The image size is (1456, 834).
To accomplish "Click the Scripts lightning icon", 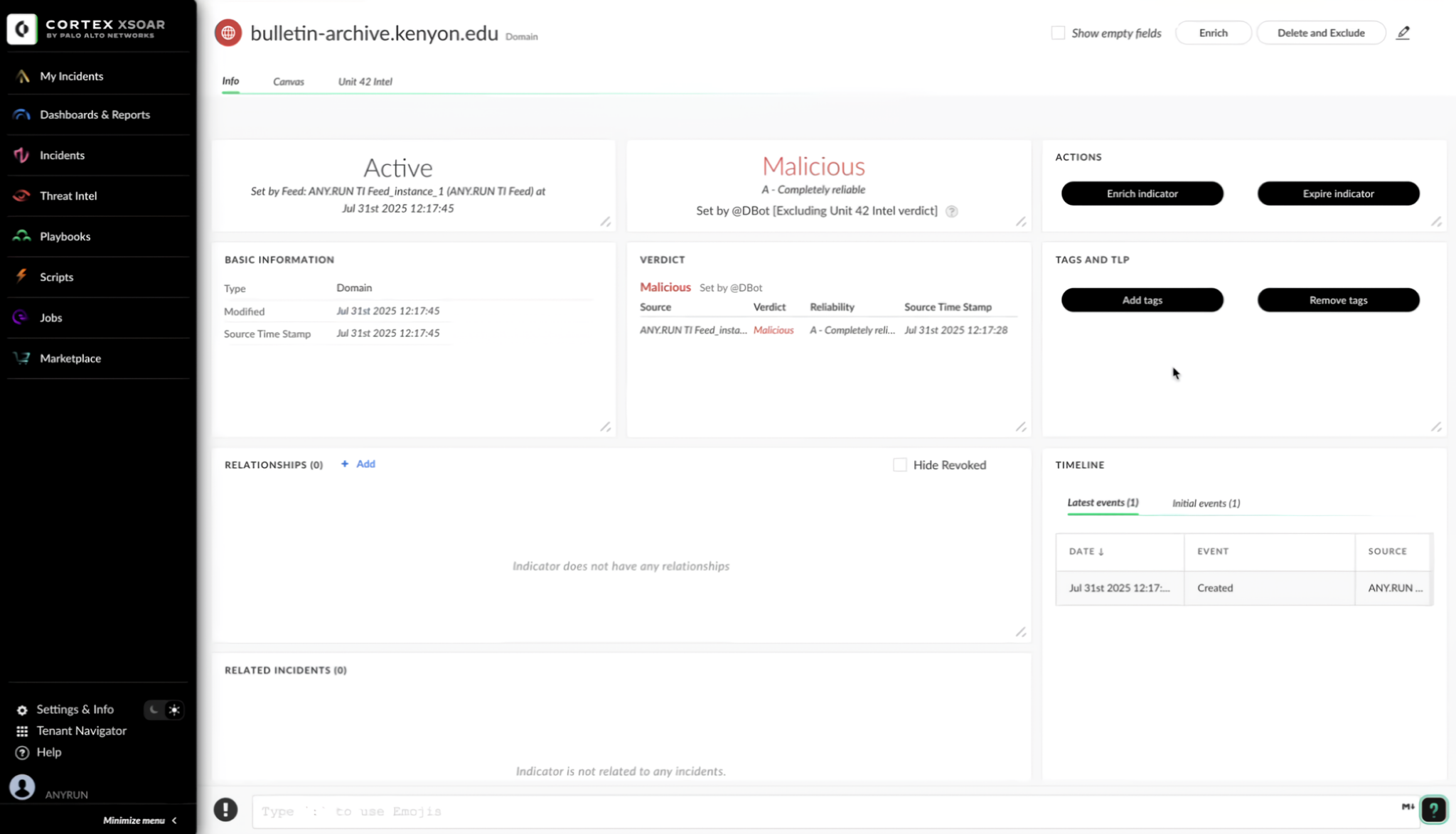I will (x=21, y=277).
